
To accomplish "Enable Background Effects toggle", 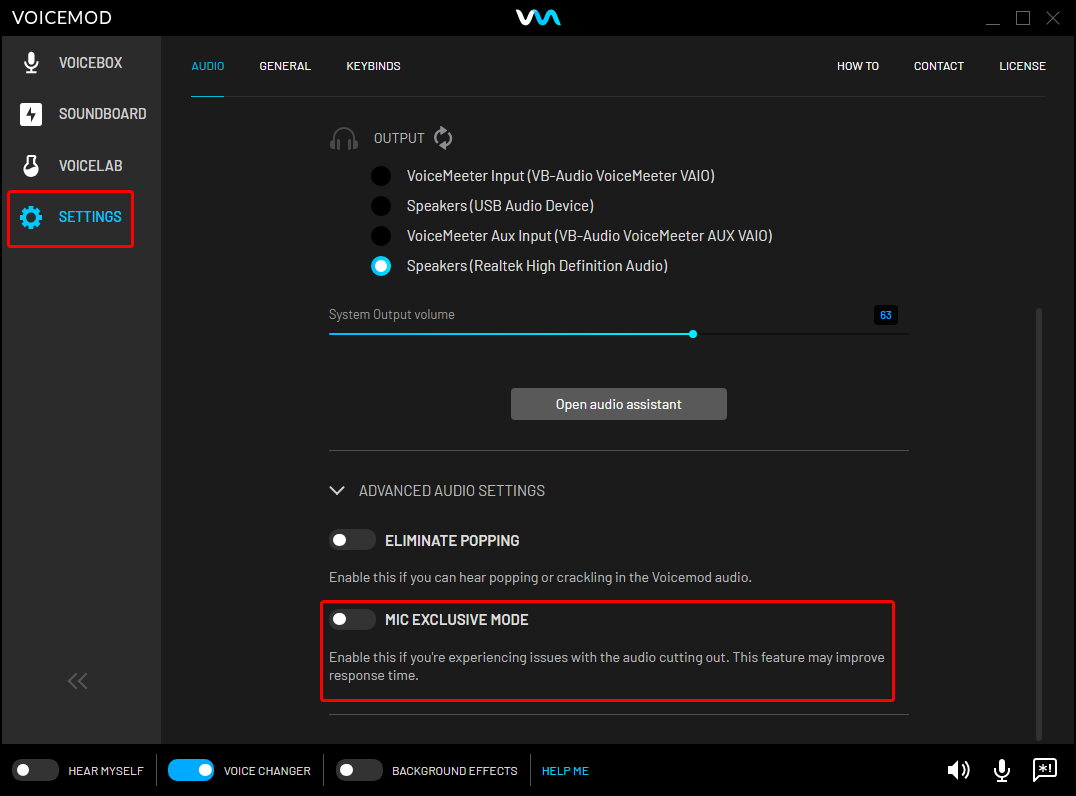I will pyautogui.click(x=360, y=770).
